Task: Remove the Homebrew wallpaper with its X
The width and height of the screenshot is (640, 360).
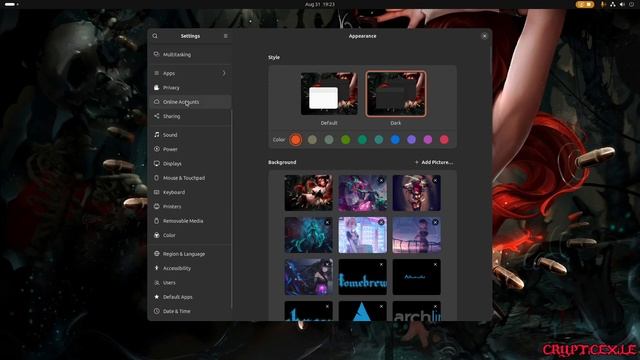Action: [381, 264]
